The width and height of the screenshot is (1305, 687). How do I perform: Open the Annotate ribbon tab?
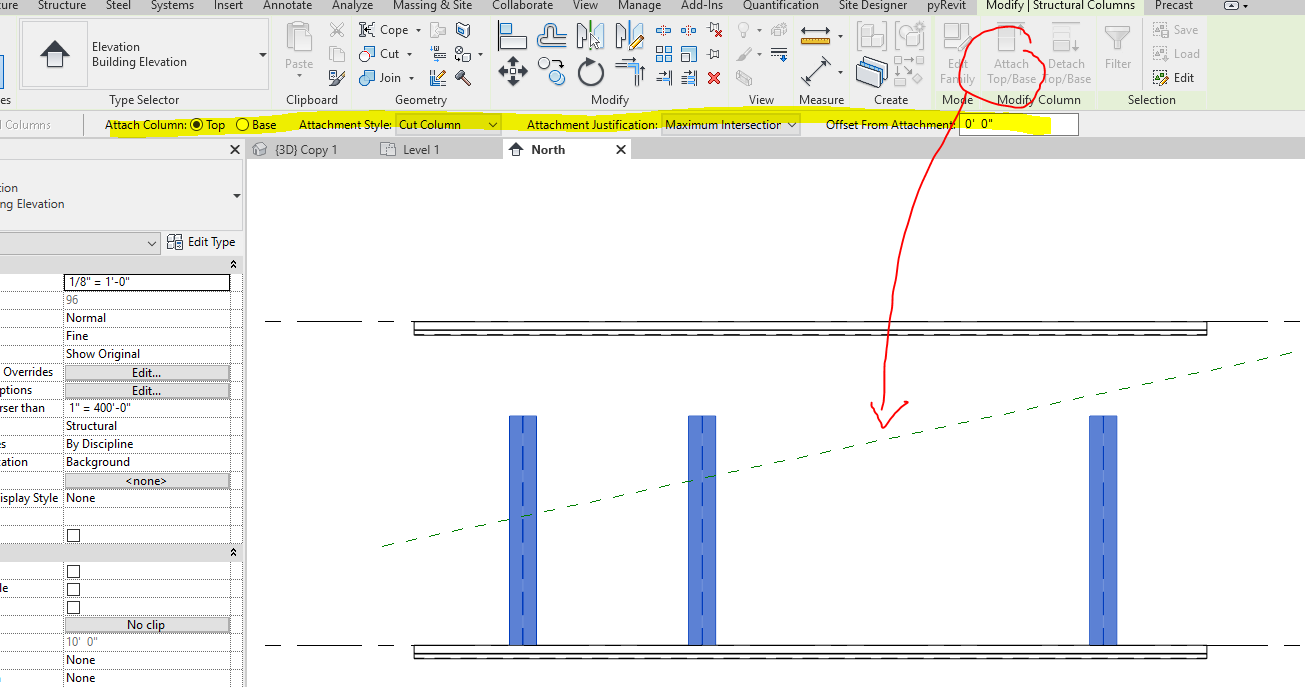coord(287,6)
